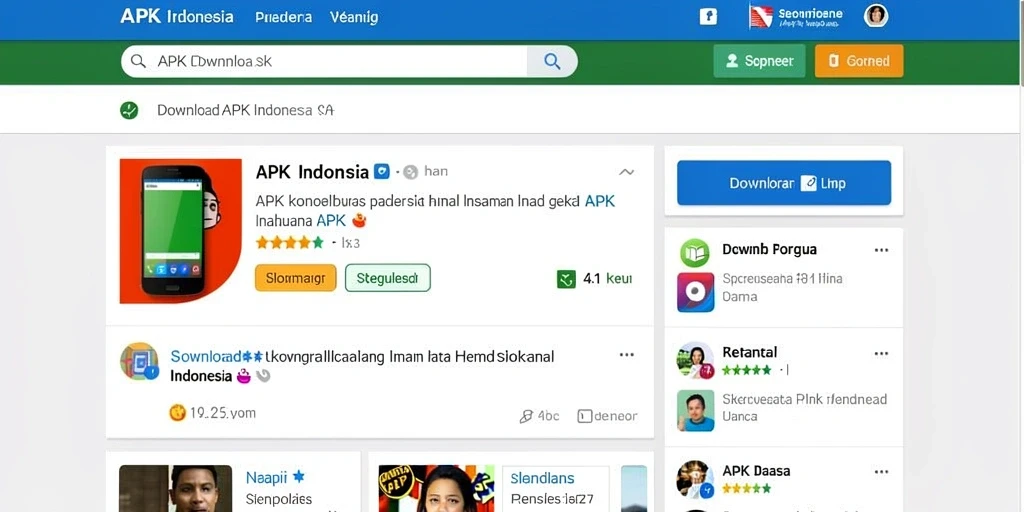Open the orange phone app thumbnail
Viewport: 1024px width, 512px height.
click(181, 231)
